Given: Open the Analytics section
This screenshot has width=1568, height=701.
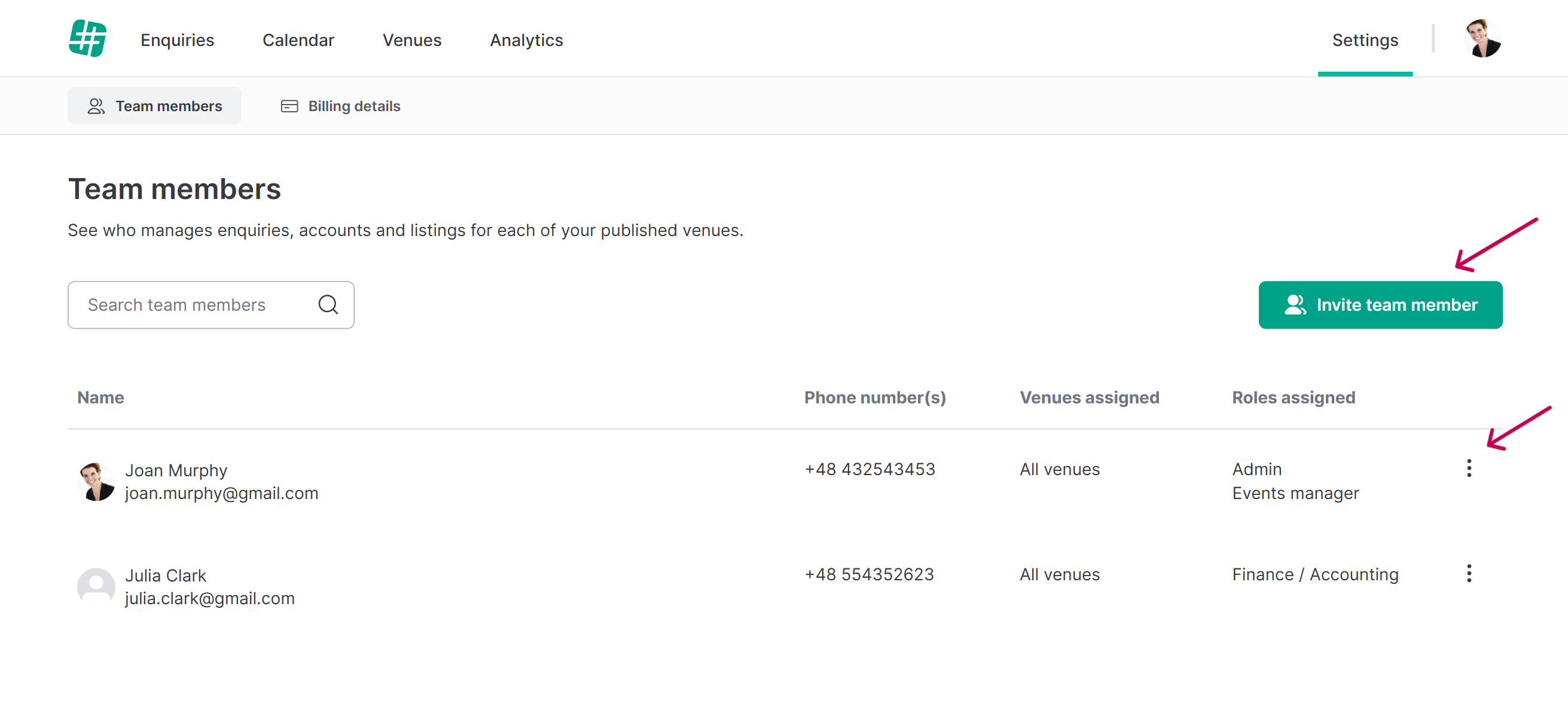Looking at the screenshot, I should coord(526,40).
